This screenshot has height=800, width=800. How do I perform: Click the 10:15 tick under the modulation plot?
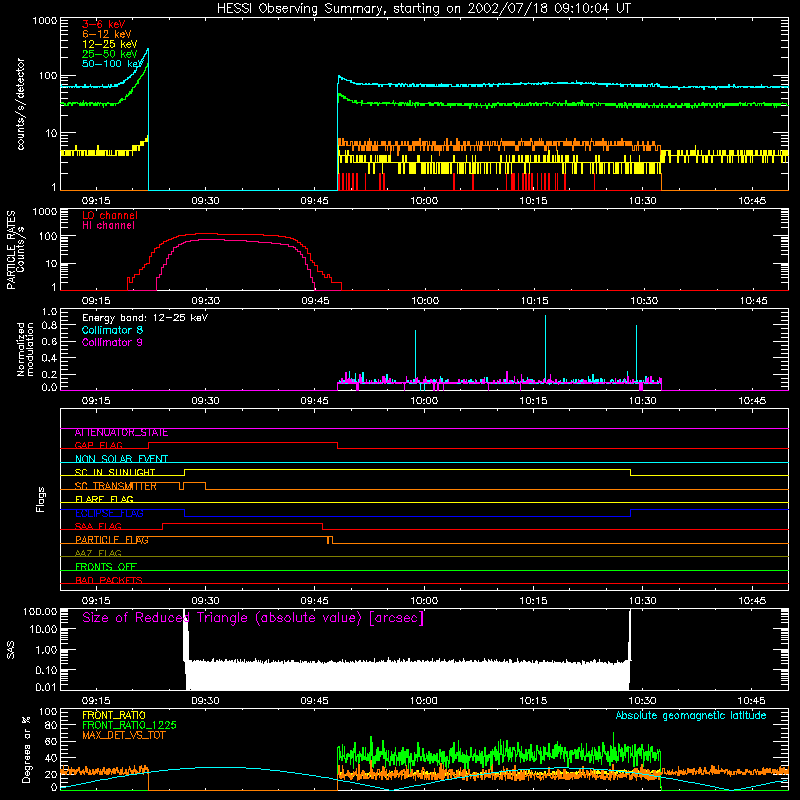click(x=533, y=401)
